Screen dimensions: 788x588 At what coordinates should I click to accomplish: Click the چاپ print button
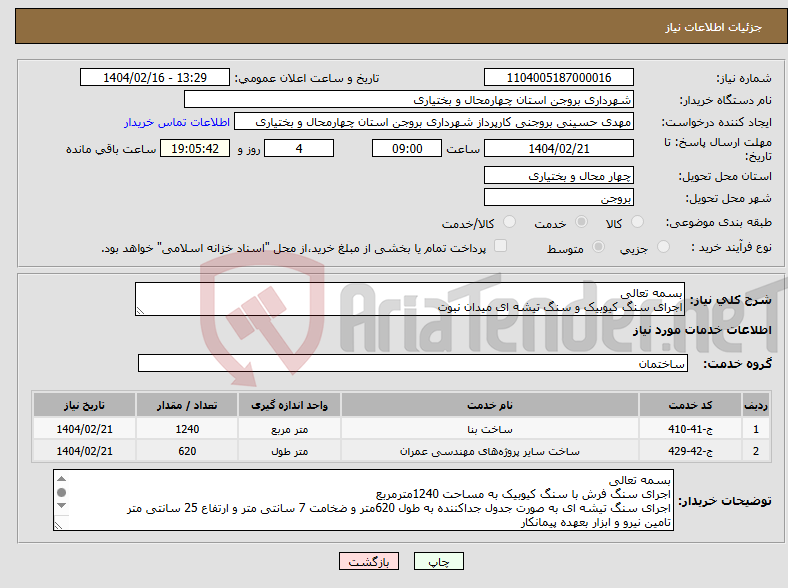439,561
